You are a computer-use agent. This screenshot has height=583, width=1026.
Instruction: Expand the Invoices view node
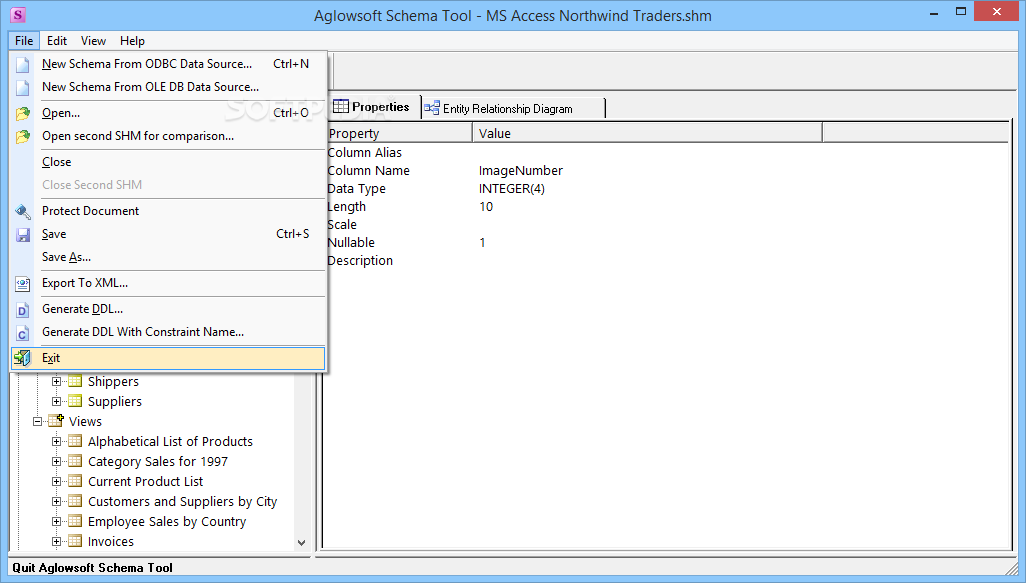(56, 542)
